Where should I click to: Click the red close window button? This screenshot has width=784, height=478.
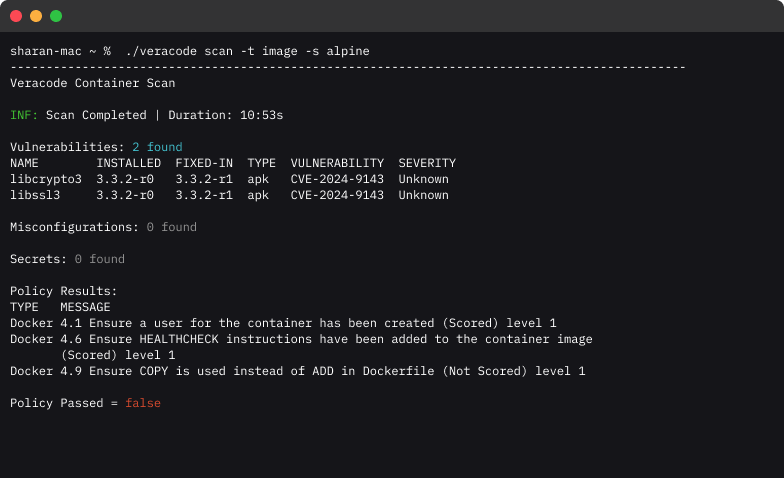pos(16,16)
